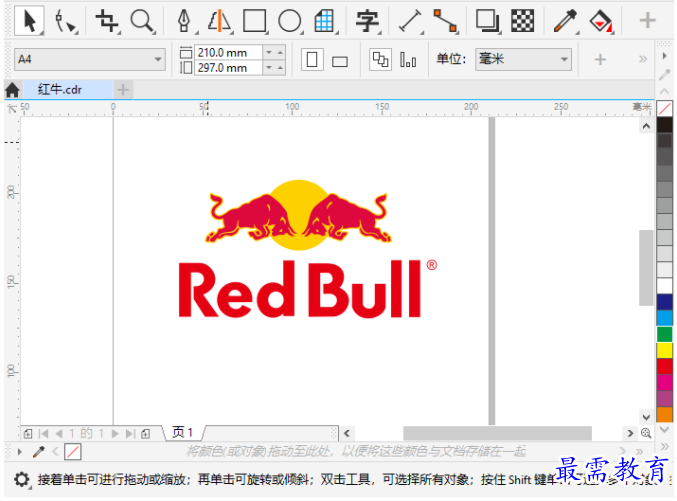Open document palette flyout arrow
The width and height of the screenshot is (677, 501).
[19, 452]
